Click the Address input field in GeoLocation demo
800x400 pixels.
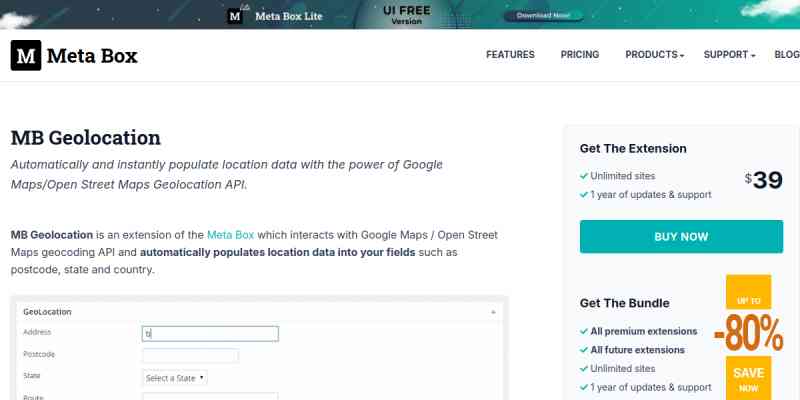point(210,334)
